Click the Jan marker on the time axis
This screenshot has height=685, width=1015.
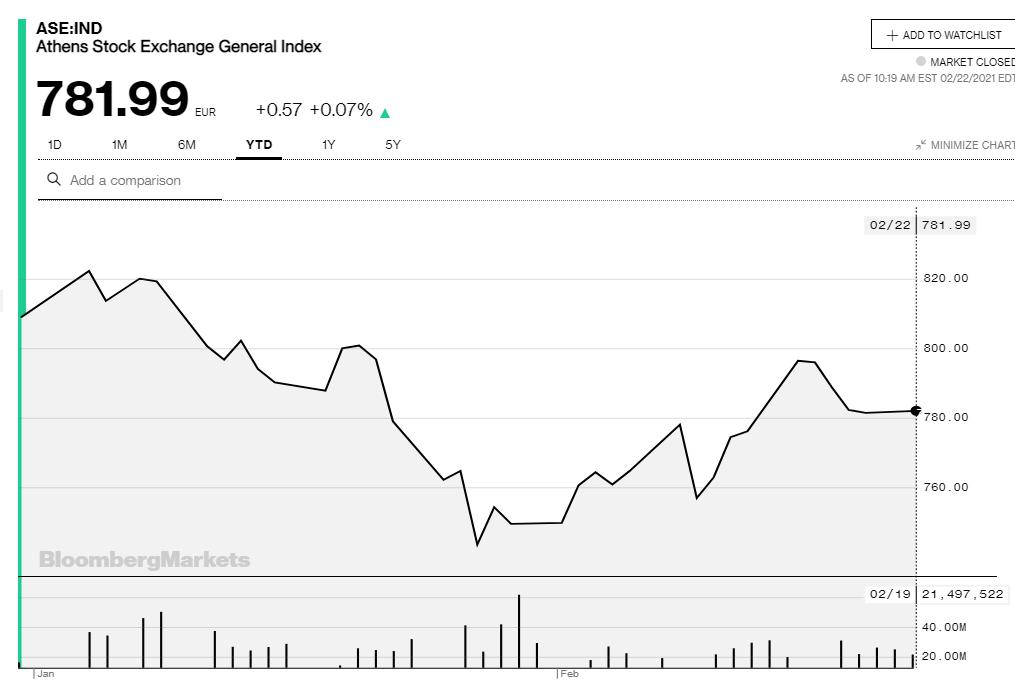tap(45, 674)
